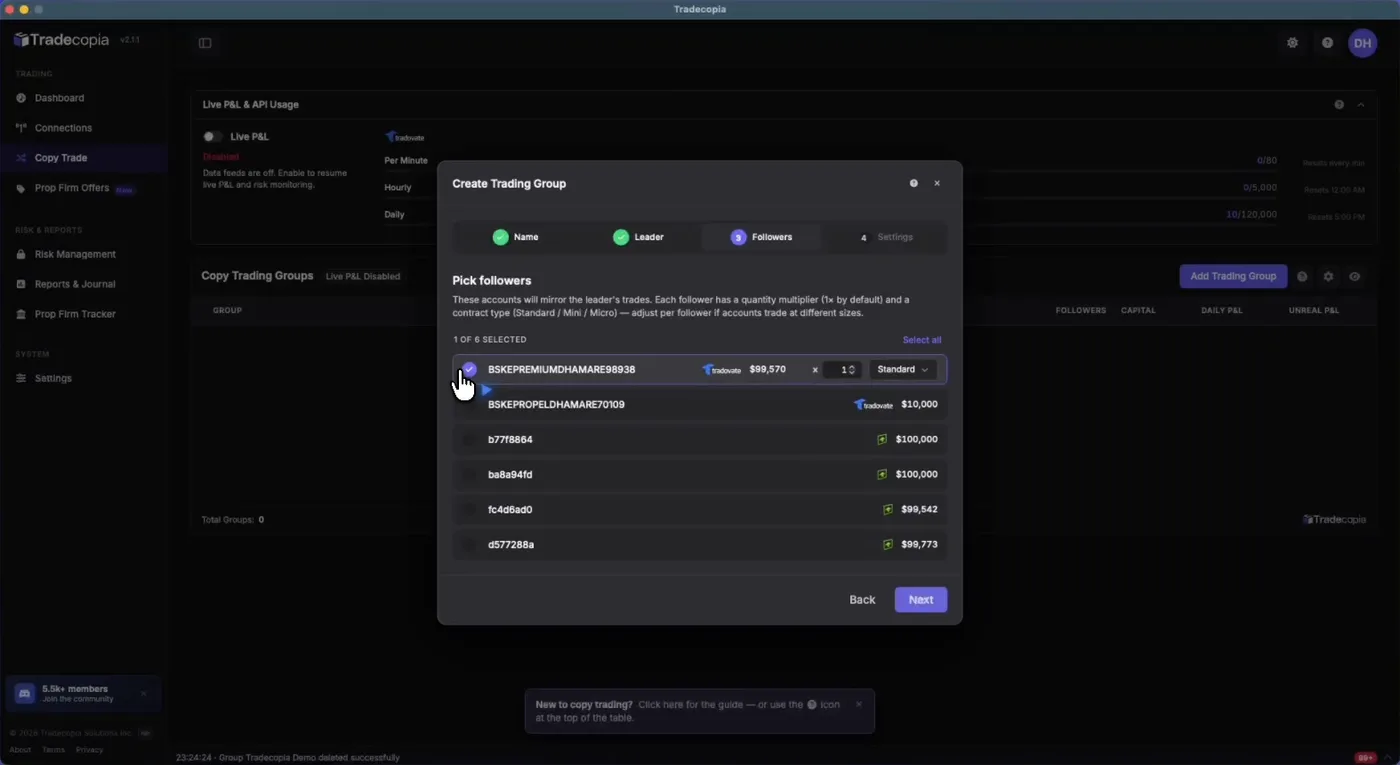Viewport: 1400px width, 765px height.
Task: Click help icon in Live P&L panel
Action: coord(1339,105)
